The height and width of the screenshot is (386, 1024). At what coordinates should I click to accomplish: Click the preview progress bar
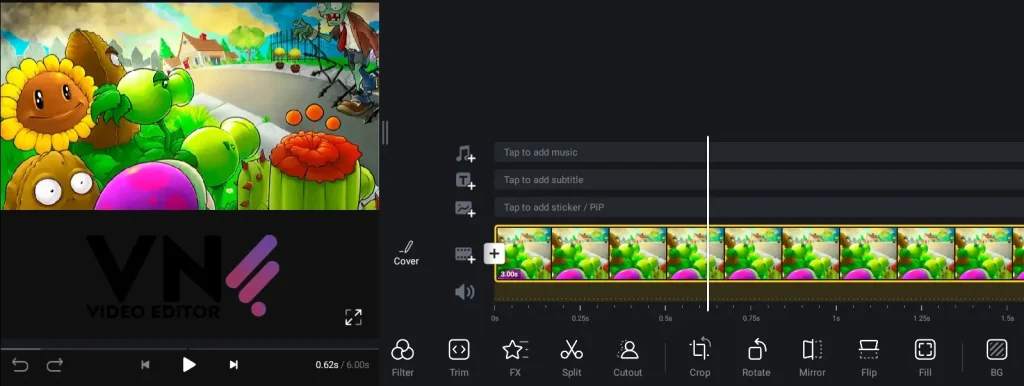(189, 349)
